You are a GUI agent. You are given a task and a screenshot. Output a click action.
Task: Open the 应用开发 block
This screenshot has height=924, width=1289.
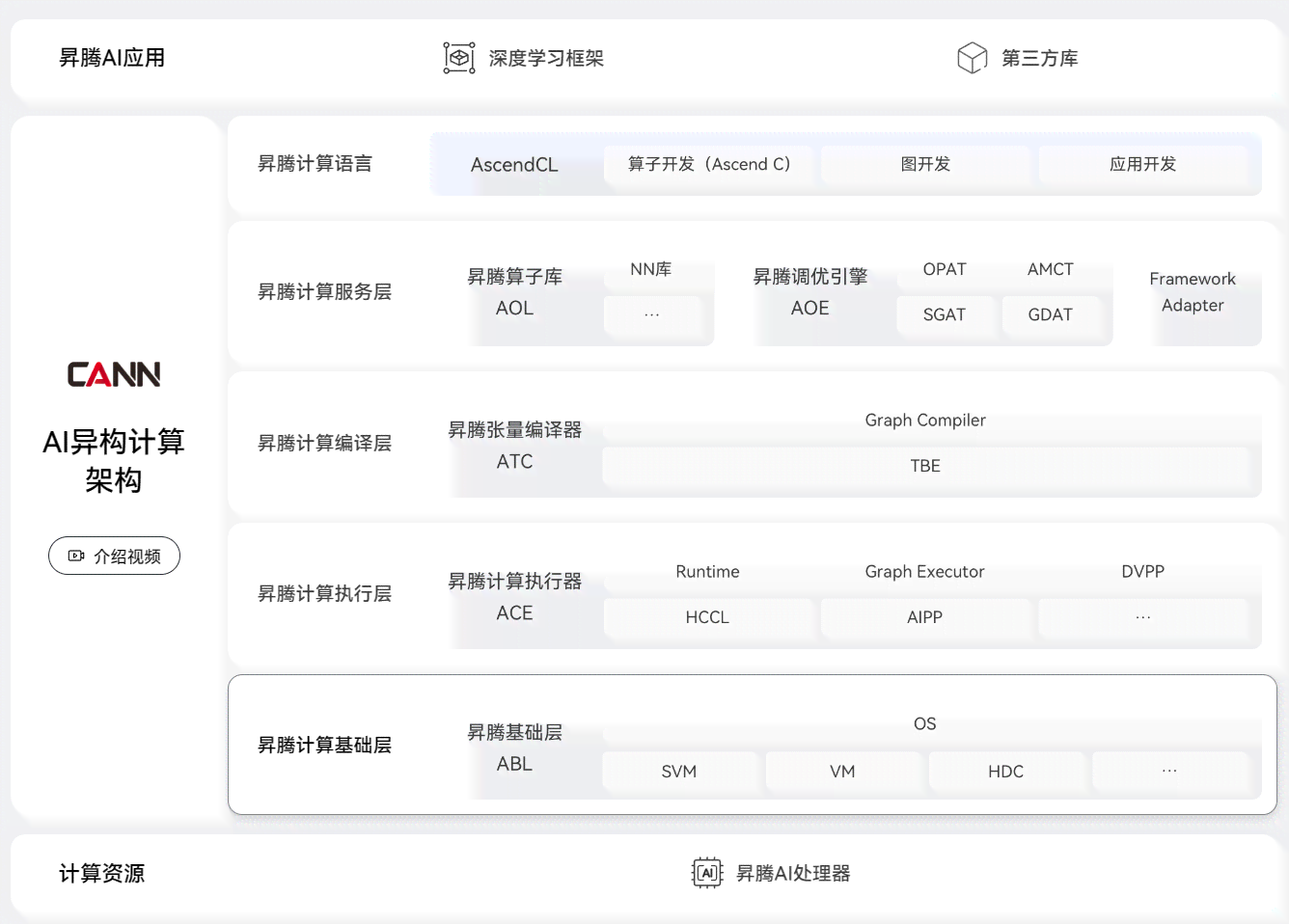(1142, 165)
